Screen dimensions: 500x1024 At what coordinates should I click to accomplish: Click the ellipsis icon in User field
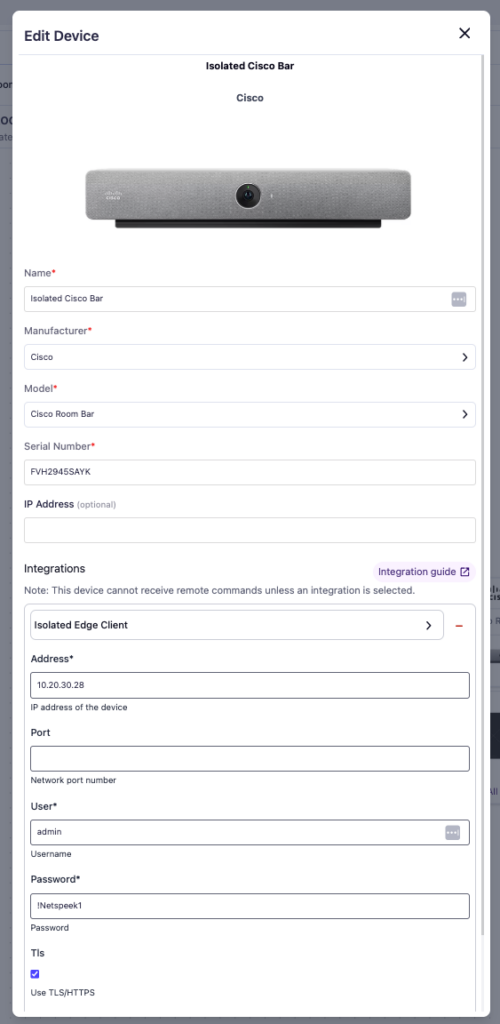452,832
